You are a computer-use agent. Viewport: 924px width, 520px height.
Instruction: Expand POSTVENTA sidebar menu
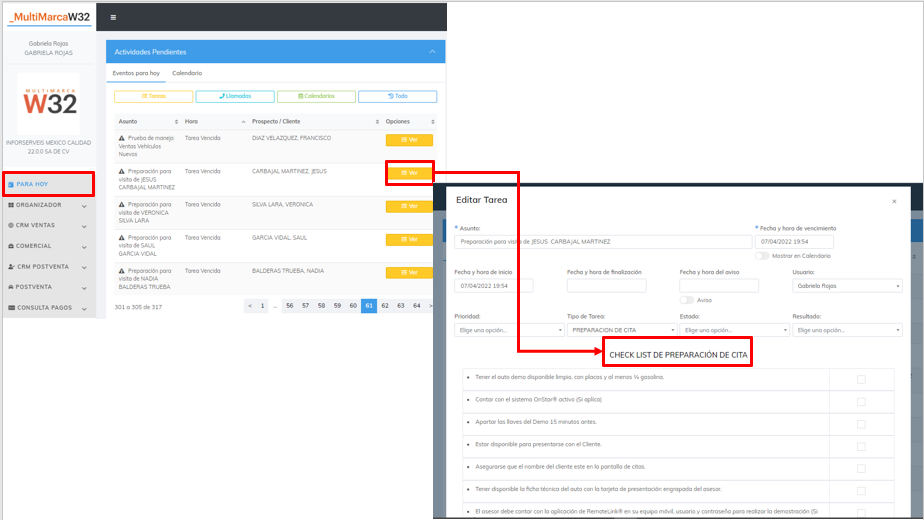[48, 287]
